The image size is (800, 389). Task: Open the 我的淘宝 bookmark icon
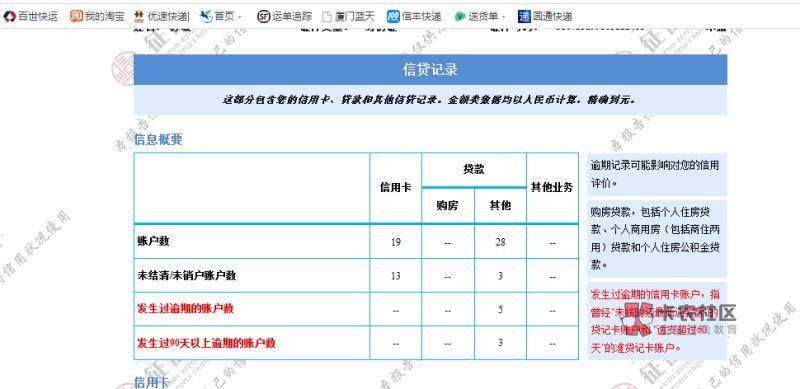(77, 16)
